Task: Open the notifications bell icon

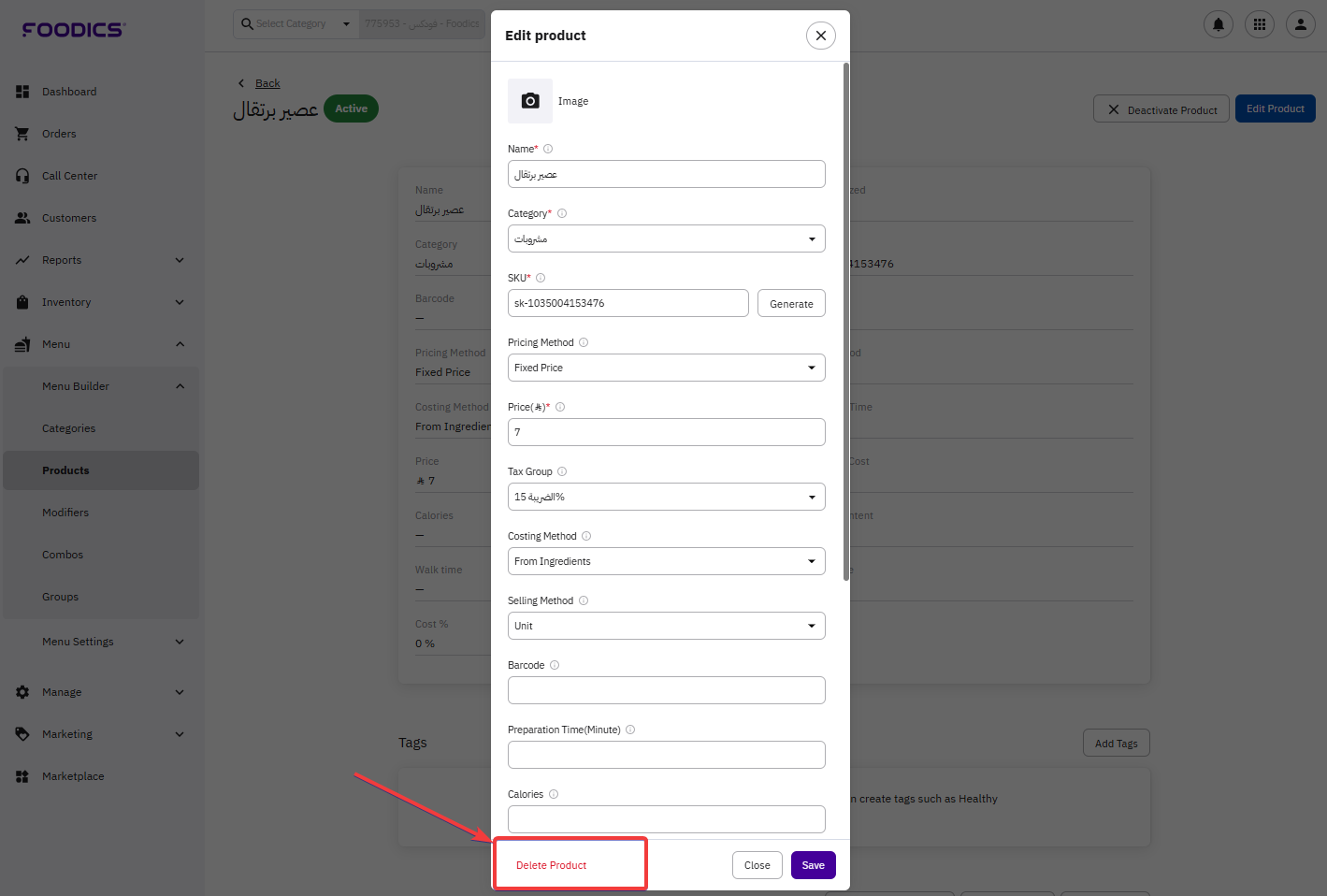Action: [x=1218, y=25]
